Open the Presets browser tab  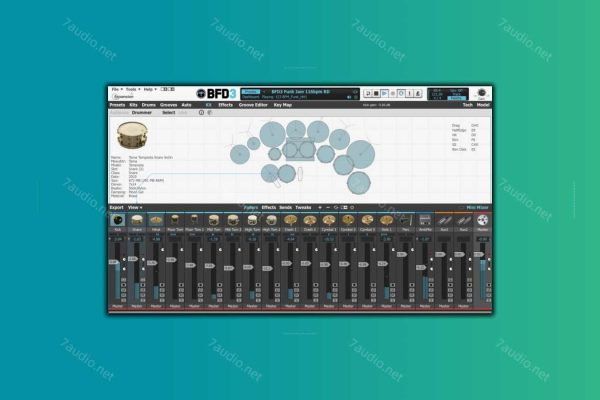tap(117, 105)
